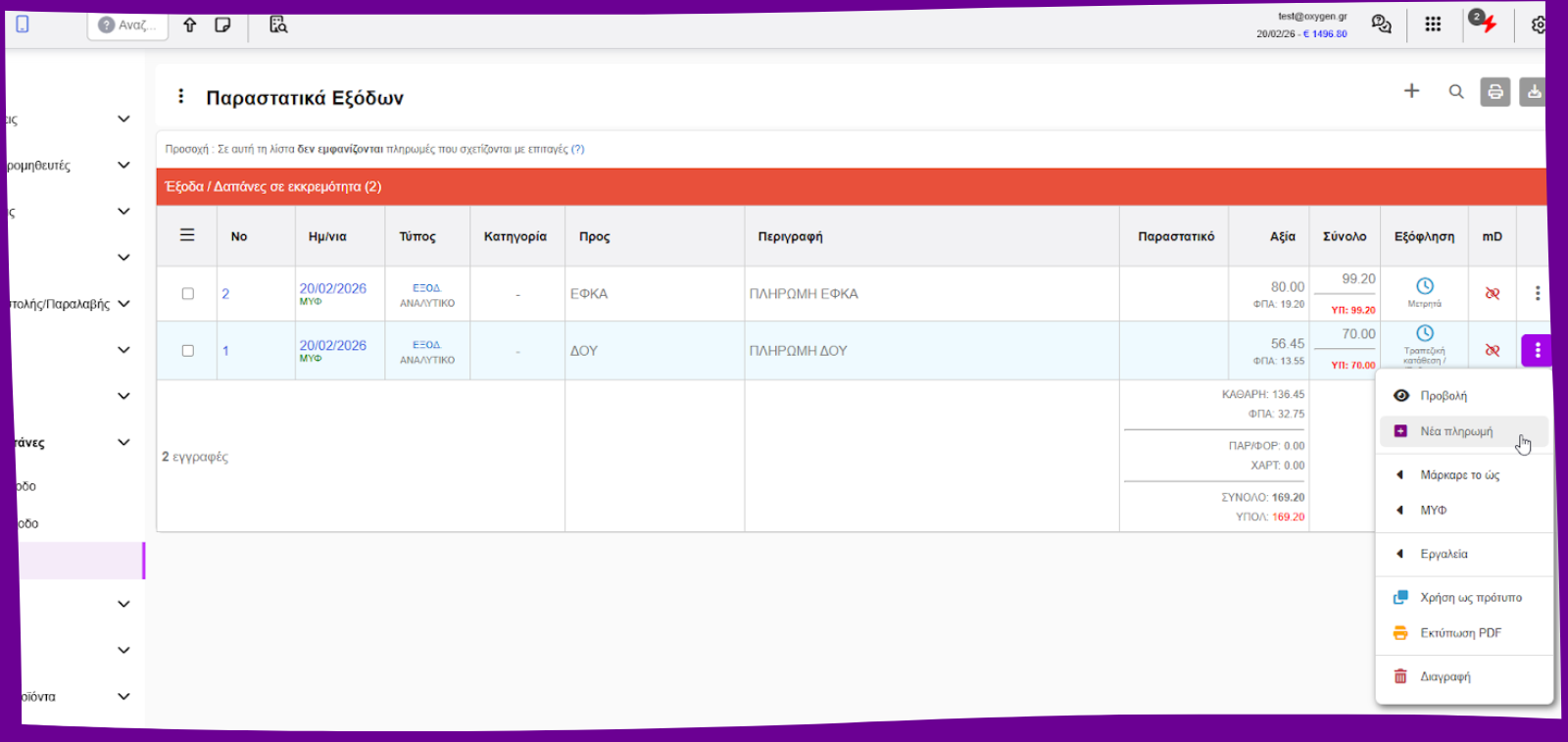Expand the Μάρκαρε το ώς submenu
Viewport: 1568px width, 742px height.
click(1464, 474)
